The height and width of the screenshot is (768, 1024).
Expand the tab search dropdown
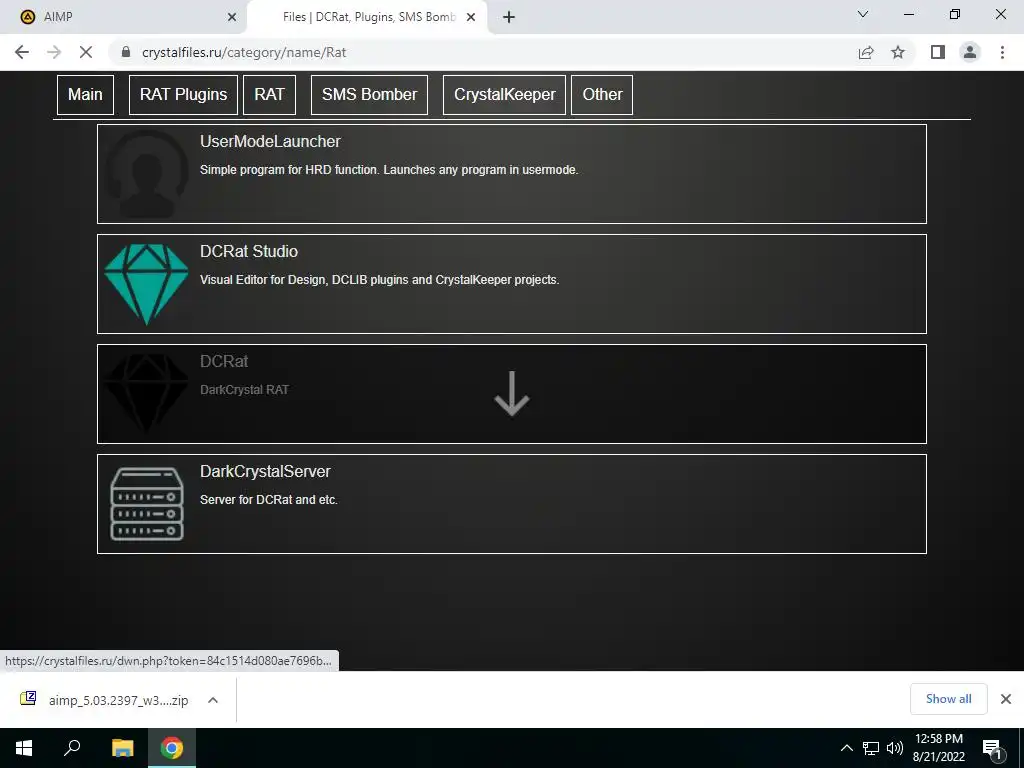[x=863, y=14]
